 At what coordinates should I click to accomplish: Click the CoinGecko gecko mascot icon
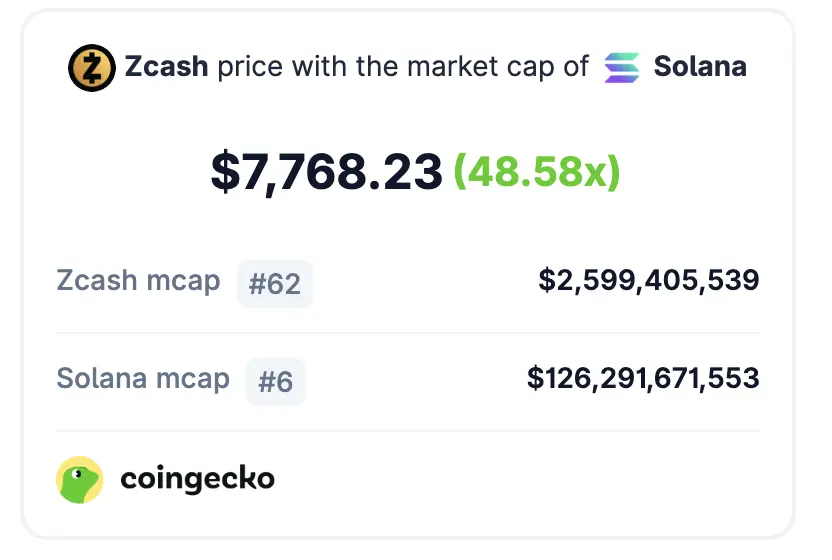point(80,480)
